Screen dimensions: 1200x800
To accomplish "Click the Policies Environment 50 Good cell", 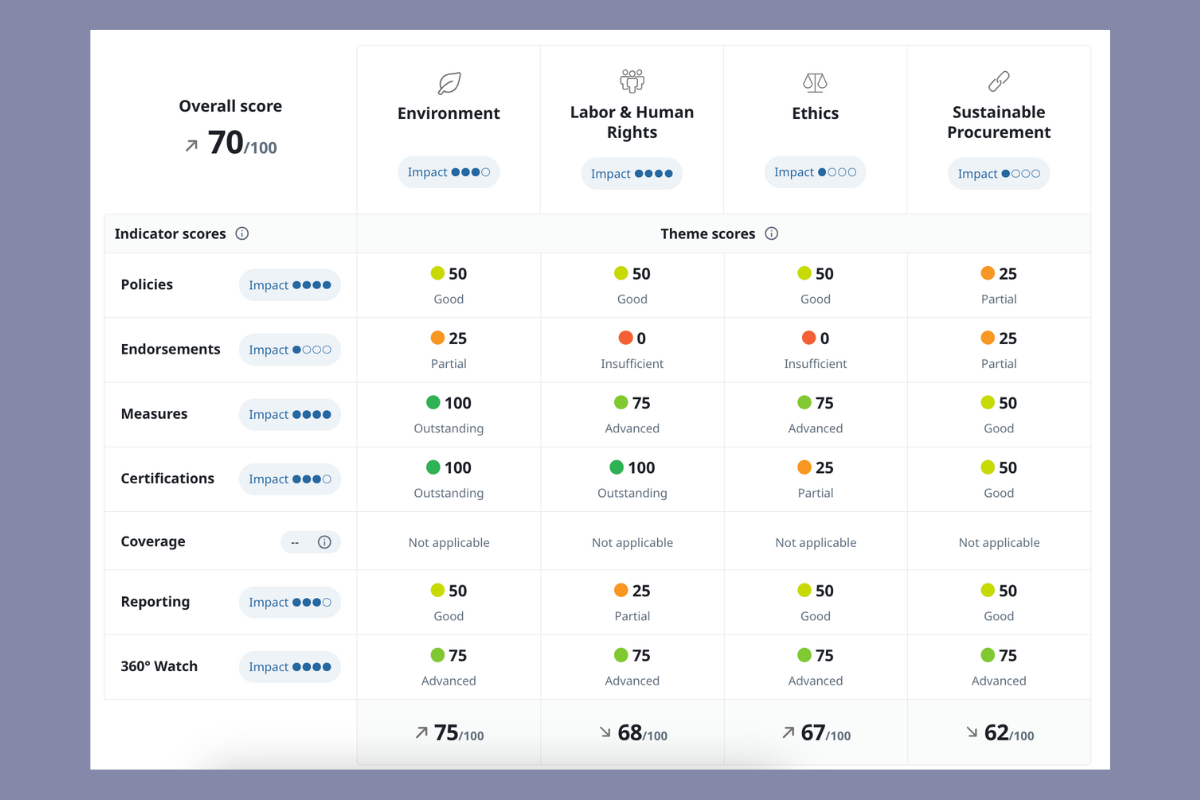I will [x=449, y=285].
